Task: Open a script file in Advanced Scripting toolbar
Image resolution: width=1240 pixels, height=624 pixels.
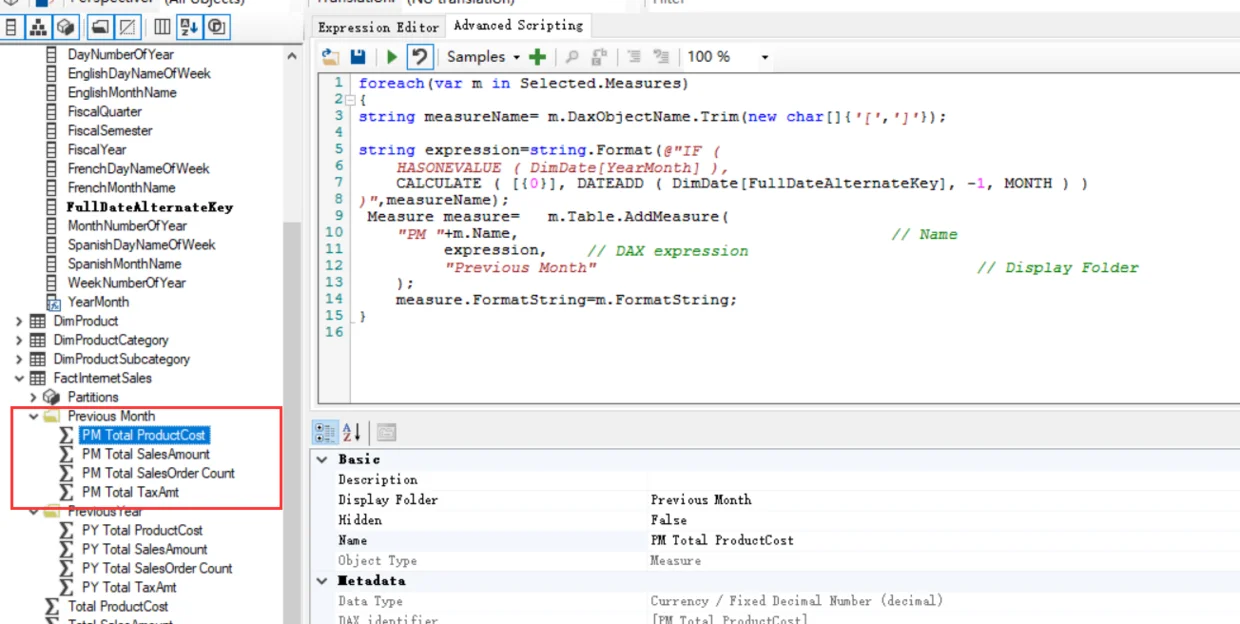Action: [x=330, y=57]
